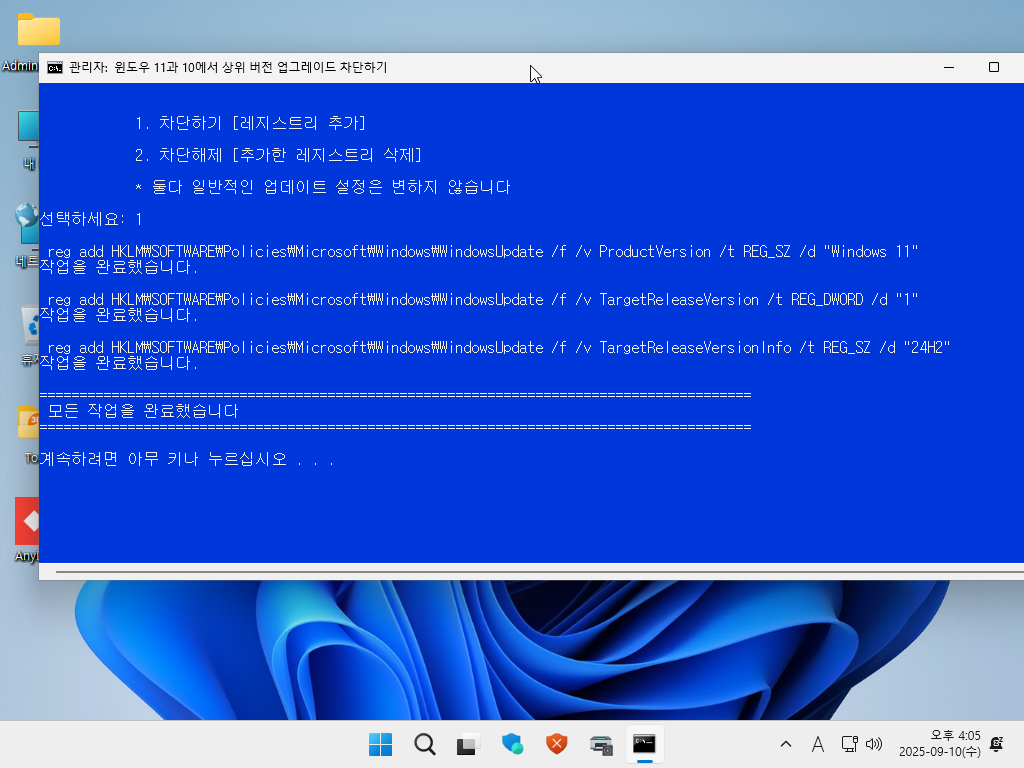Click the REG_DWORD TargetReleaseVersion line
The height and width of the screenshot is (768, 1024).
point(483,300)
